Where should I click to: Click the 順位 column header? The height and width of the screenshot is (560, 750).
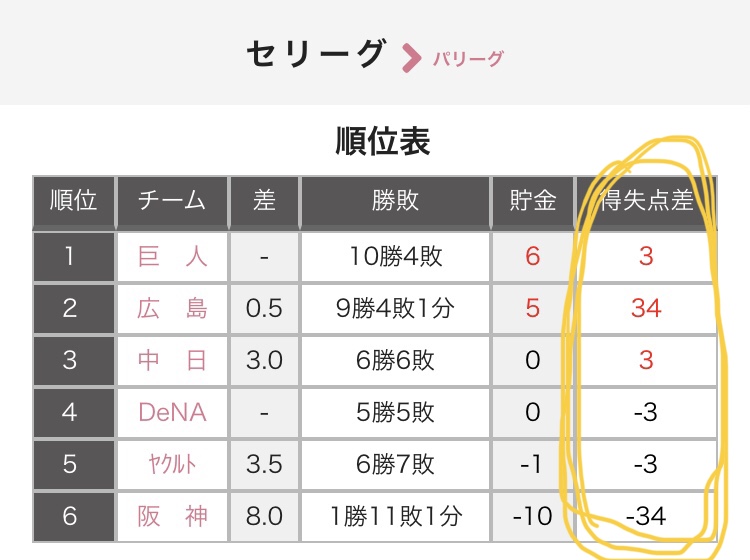tap(73, 201)
